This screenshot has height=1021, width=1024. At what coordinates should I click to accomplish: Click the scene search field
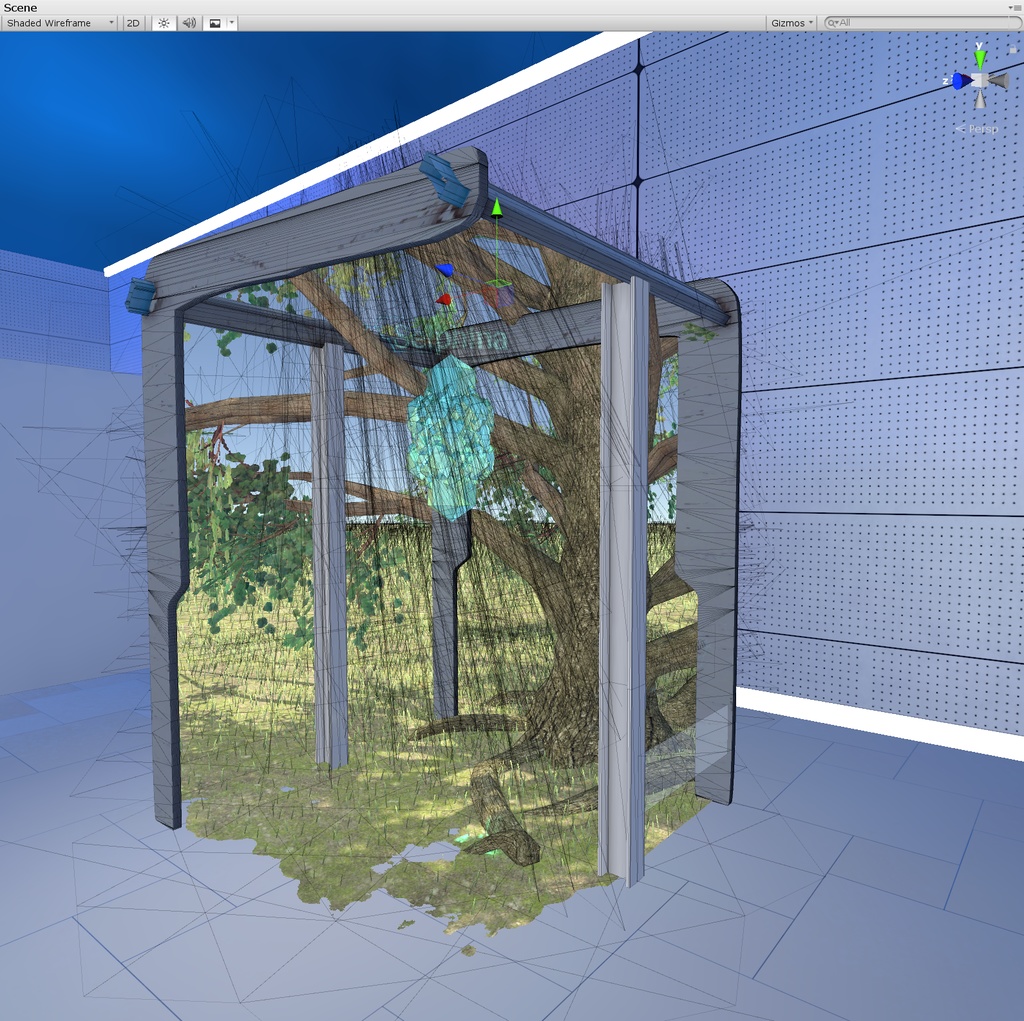922,23
